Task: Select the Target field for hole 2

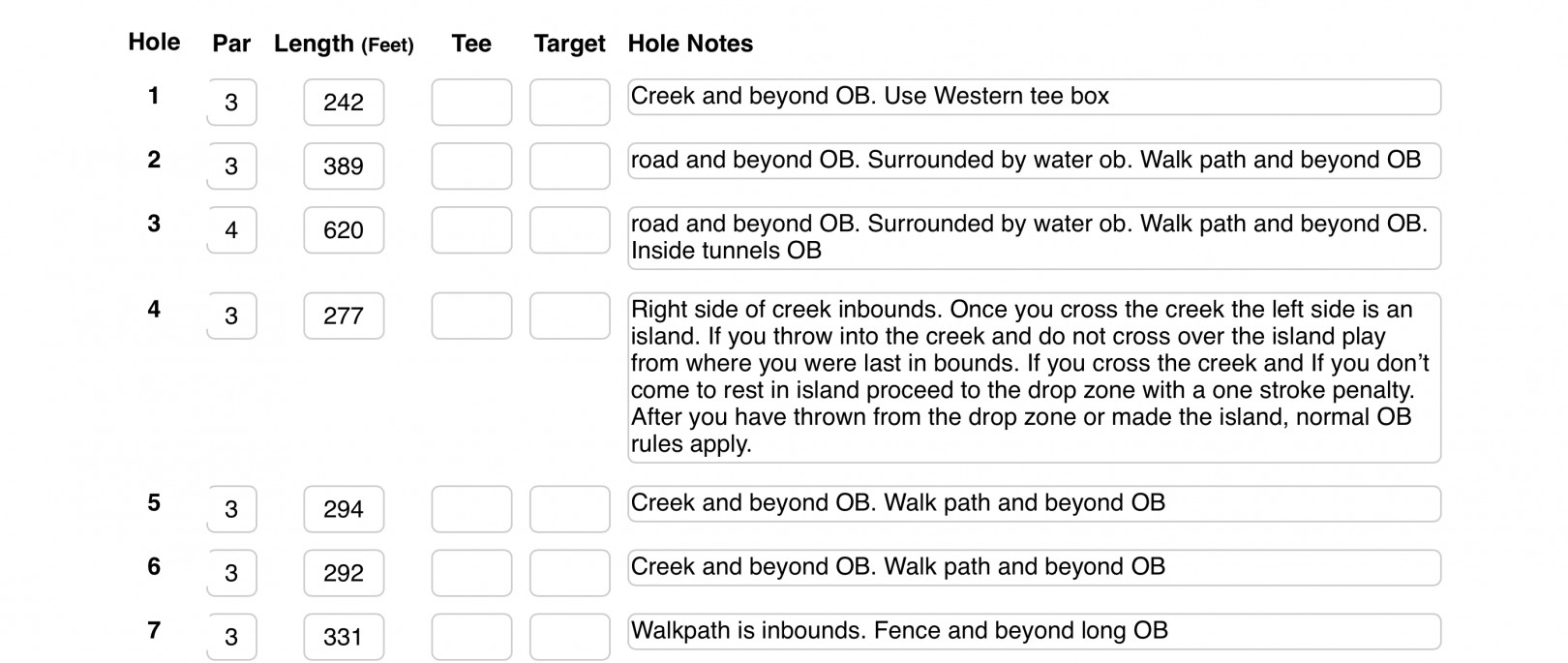Action: [569, 166]
